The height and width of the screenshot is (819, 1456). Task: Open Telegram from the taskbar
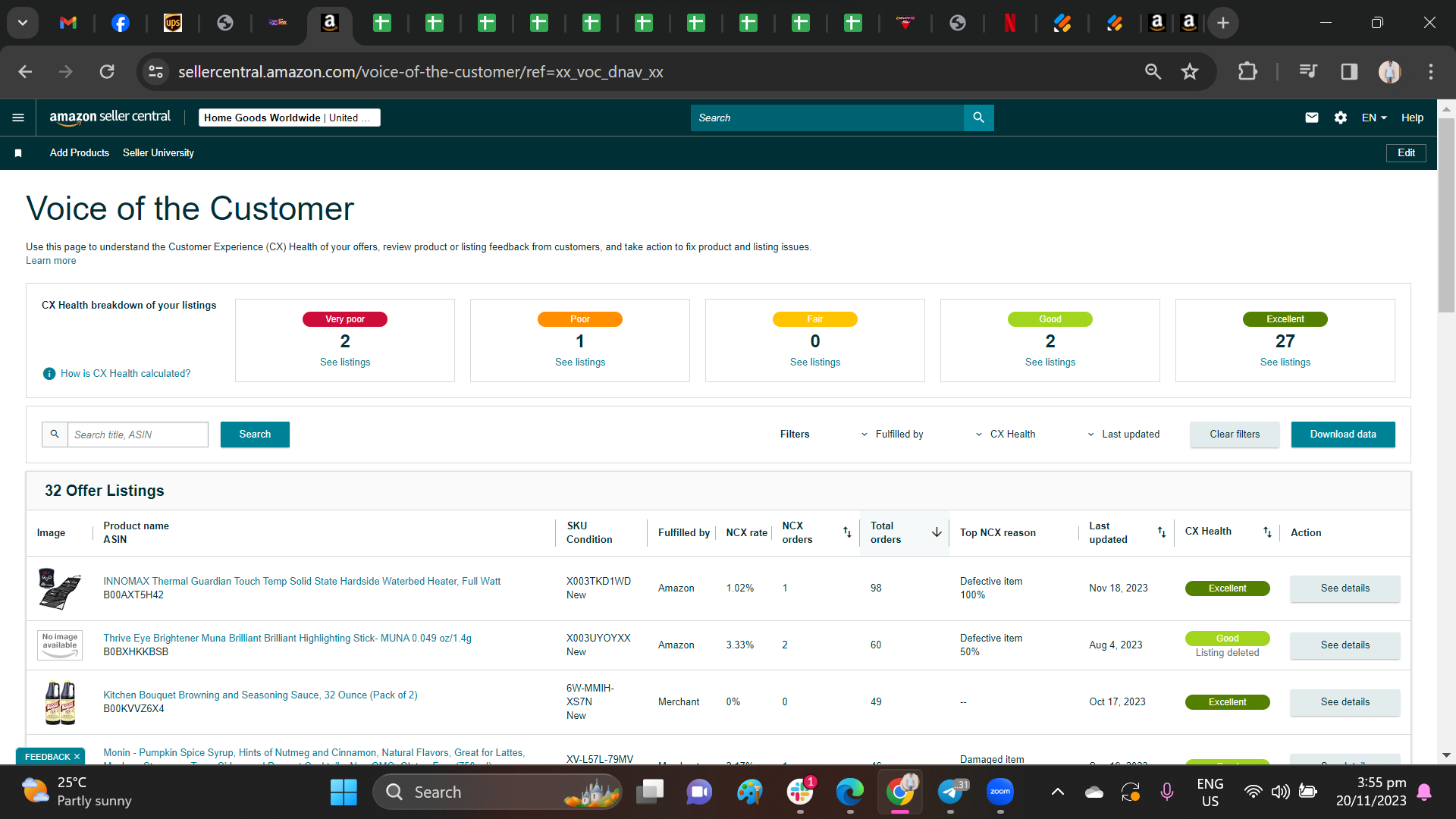click(950, 792)
